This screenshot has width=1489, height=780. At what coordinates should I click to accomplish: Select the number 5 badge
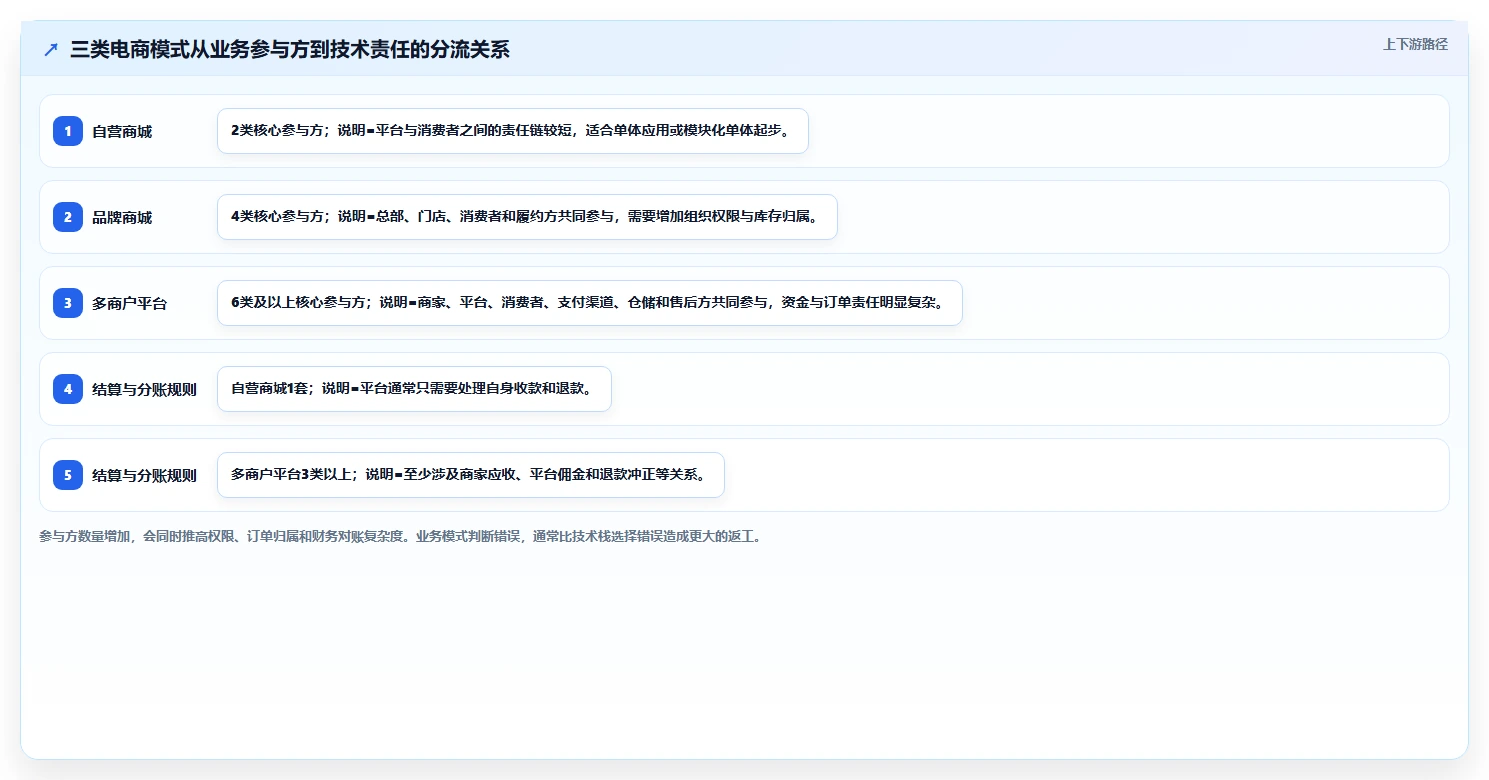pos(68,475)
